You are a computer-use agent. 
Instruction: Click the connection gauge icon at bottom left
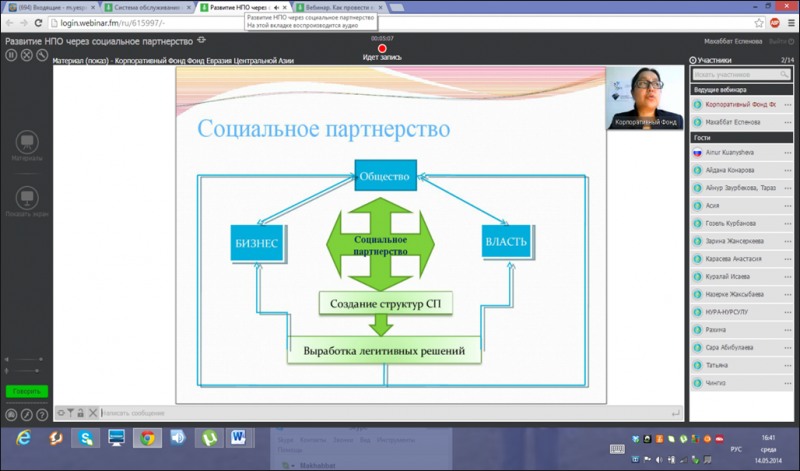click(11, 415)
